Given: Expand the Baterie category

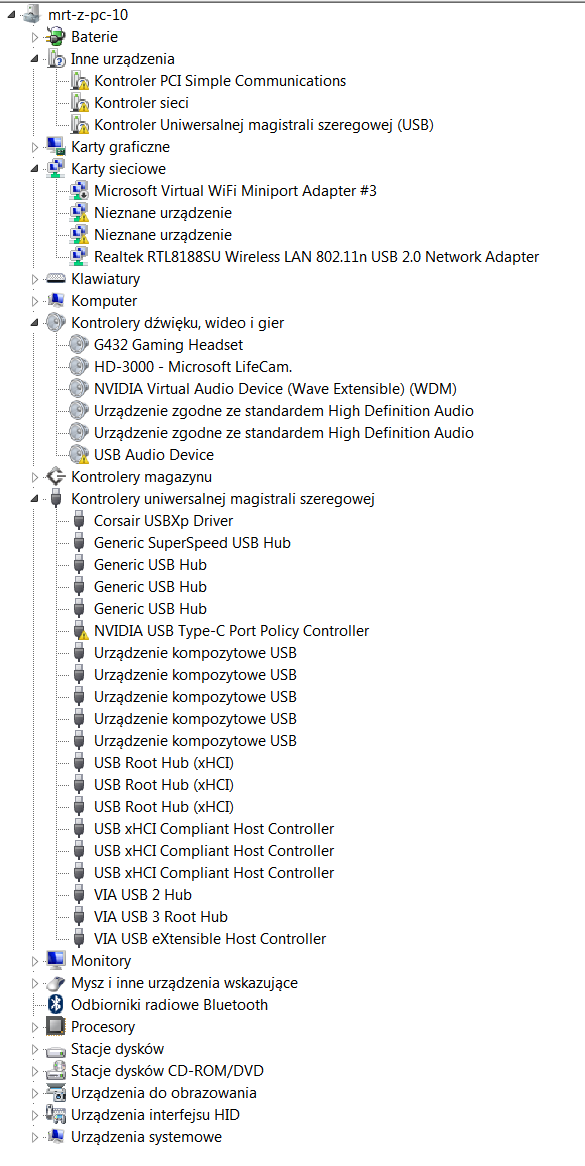Looking at the screenshot, I should (34, 36).
